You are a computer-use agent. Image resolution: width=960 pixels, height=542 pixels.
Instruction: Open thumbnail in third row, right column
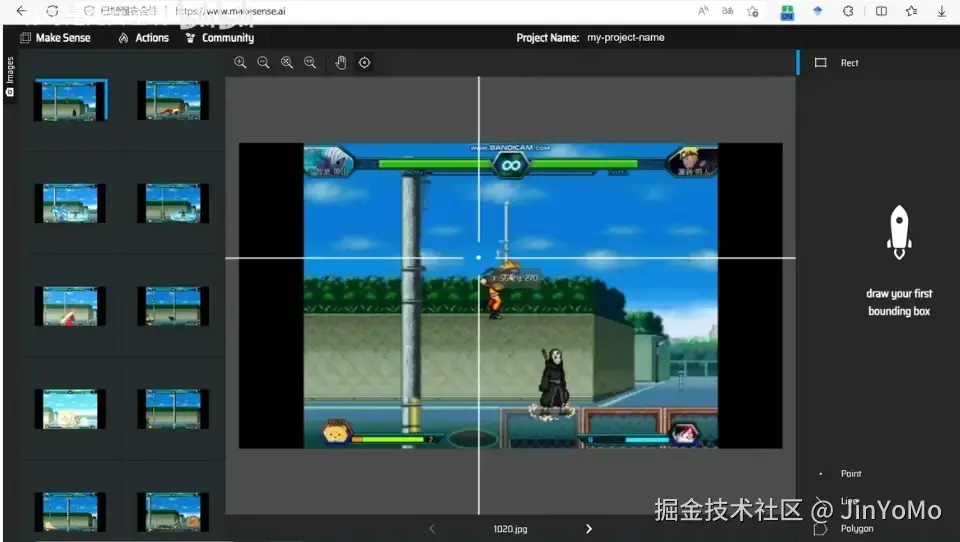click(x=173, y=306)
